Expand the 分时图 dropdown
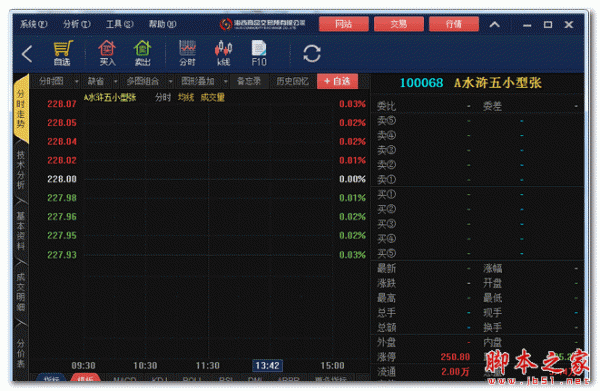Screen dimensions: 600x391 pos(77,81)
